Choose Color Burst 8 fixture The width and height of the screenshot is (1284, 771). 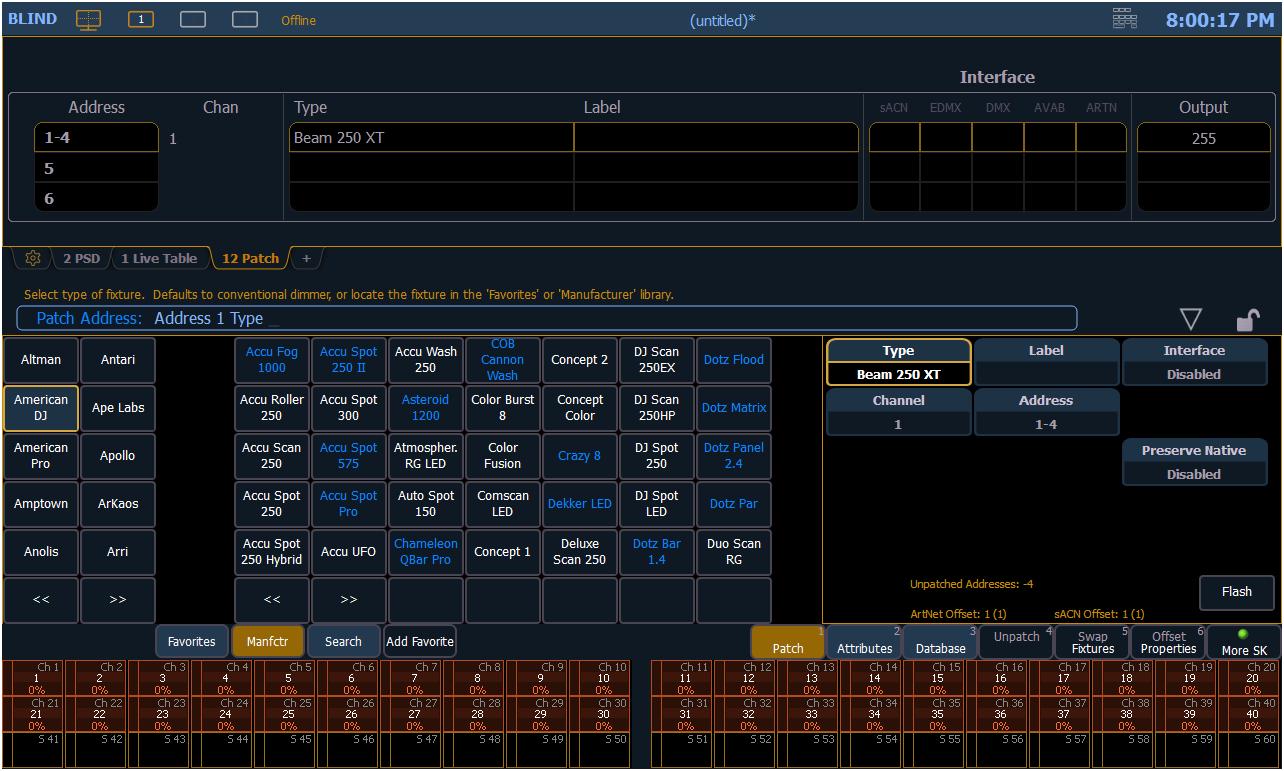[x=503, y=408]
